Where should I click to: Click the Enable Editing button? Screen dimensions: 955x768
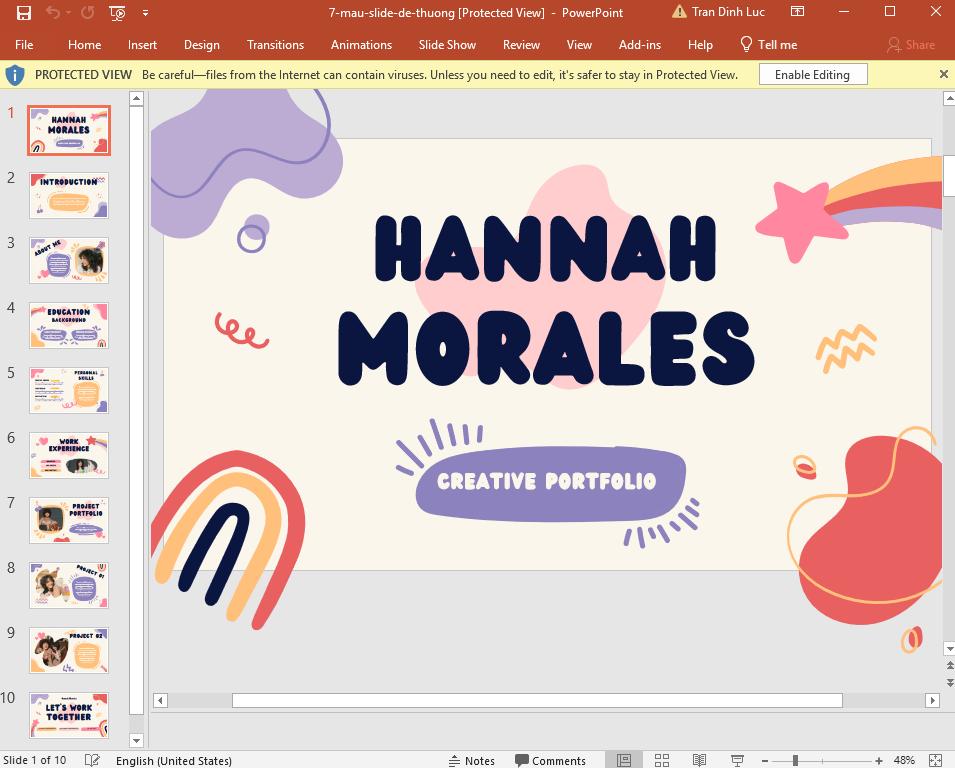pyautogui.click(x=813, y=74)
